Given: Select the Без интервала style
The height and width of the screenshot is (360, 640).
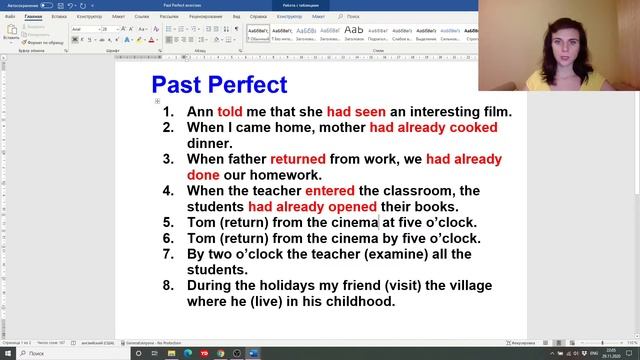Looking at the screenshot, I should pos(282,33).
